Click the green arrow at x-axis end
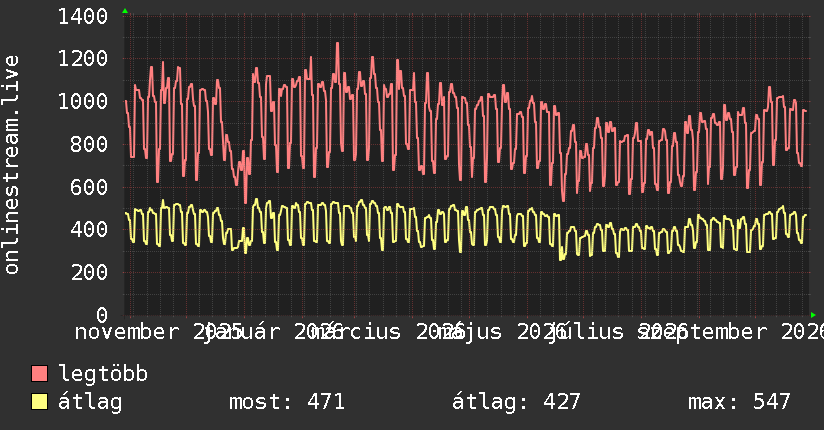This screenshot has height=430, width=824. (x=813, y=315)
